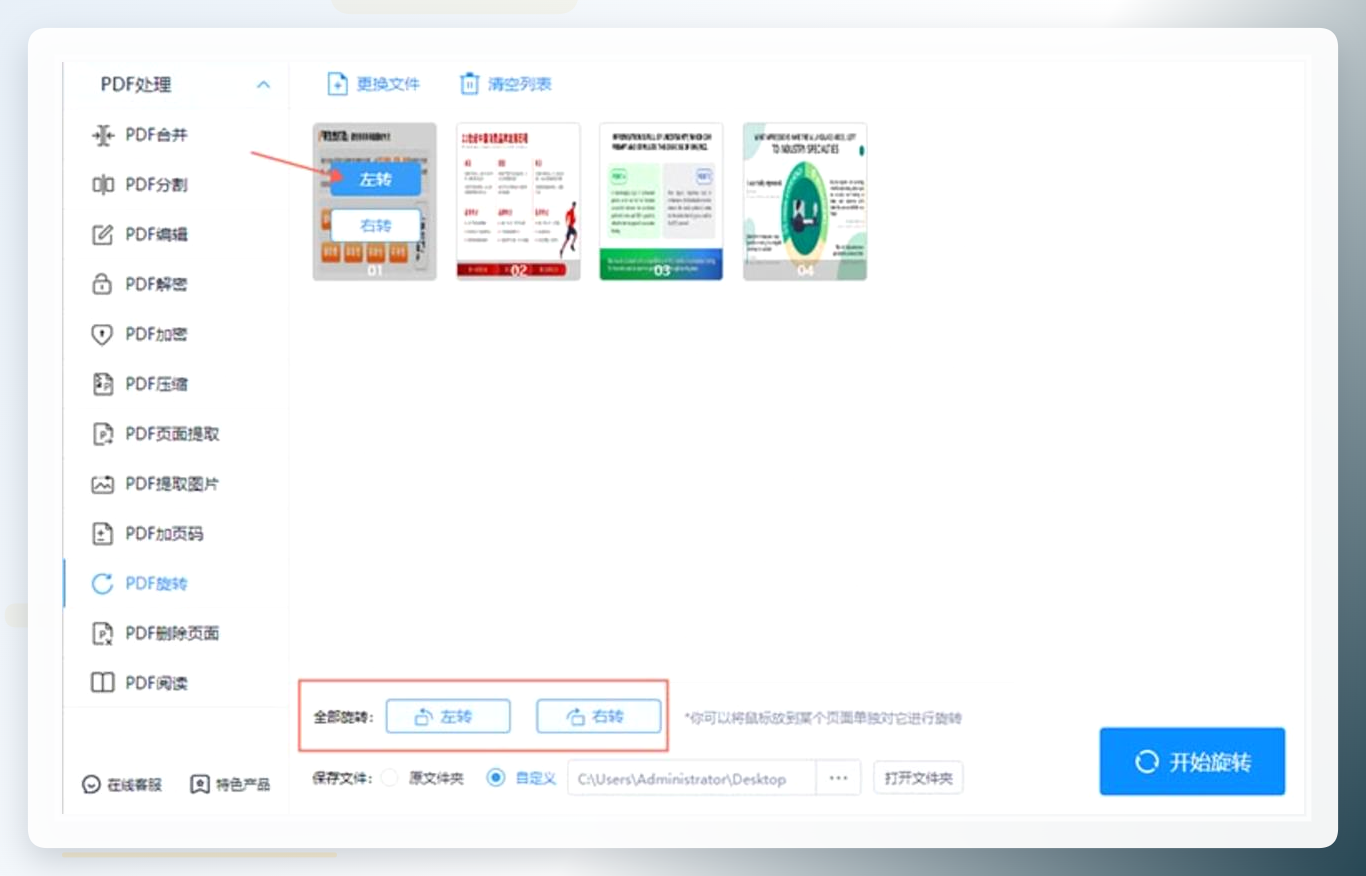Rotate all pages right via 全部旋转 右转
Image resolution: width=1366 pixels, height=876 pixels.
[x=598, y=716]
